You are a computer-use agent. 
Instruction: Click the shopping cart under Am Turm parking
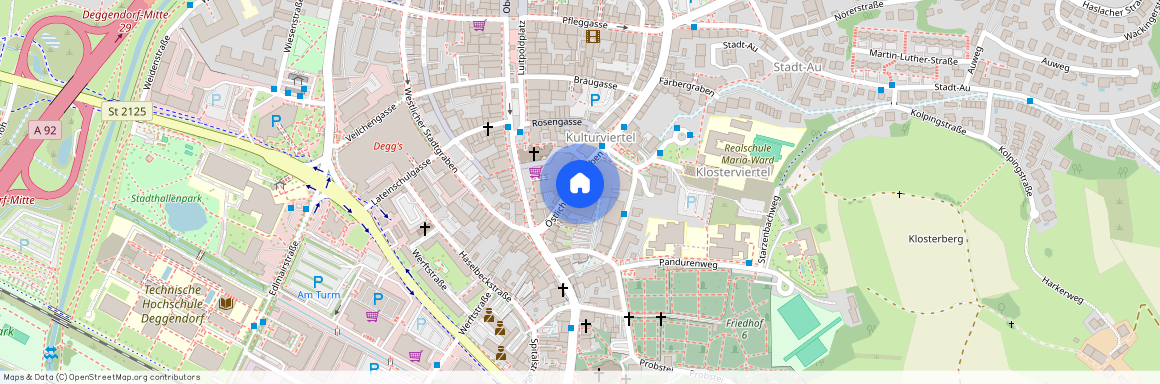372,316
